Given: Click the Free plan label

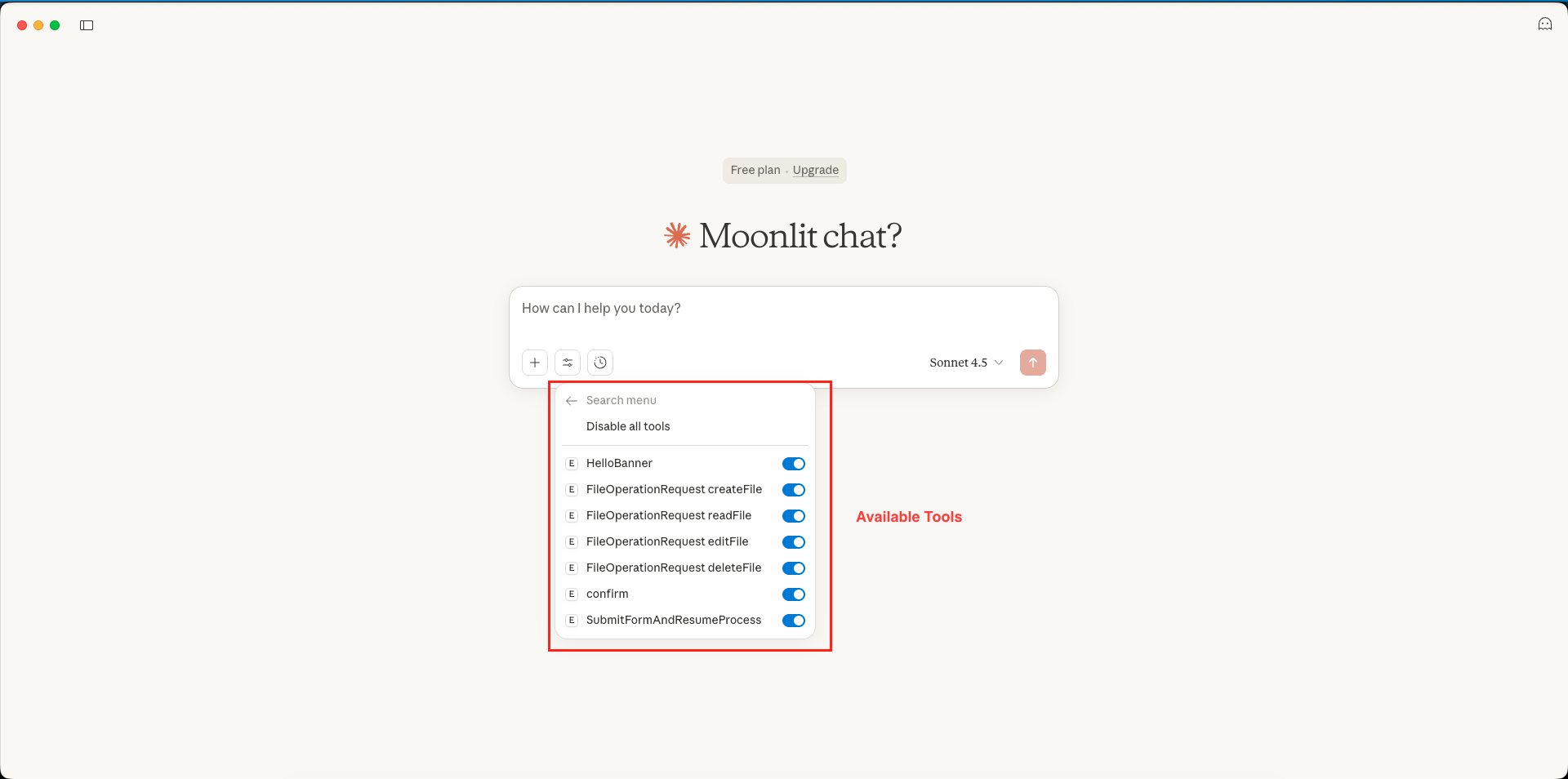Looking at the screenshot, I should point(755,170).
